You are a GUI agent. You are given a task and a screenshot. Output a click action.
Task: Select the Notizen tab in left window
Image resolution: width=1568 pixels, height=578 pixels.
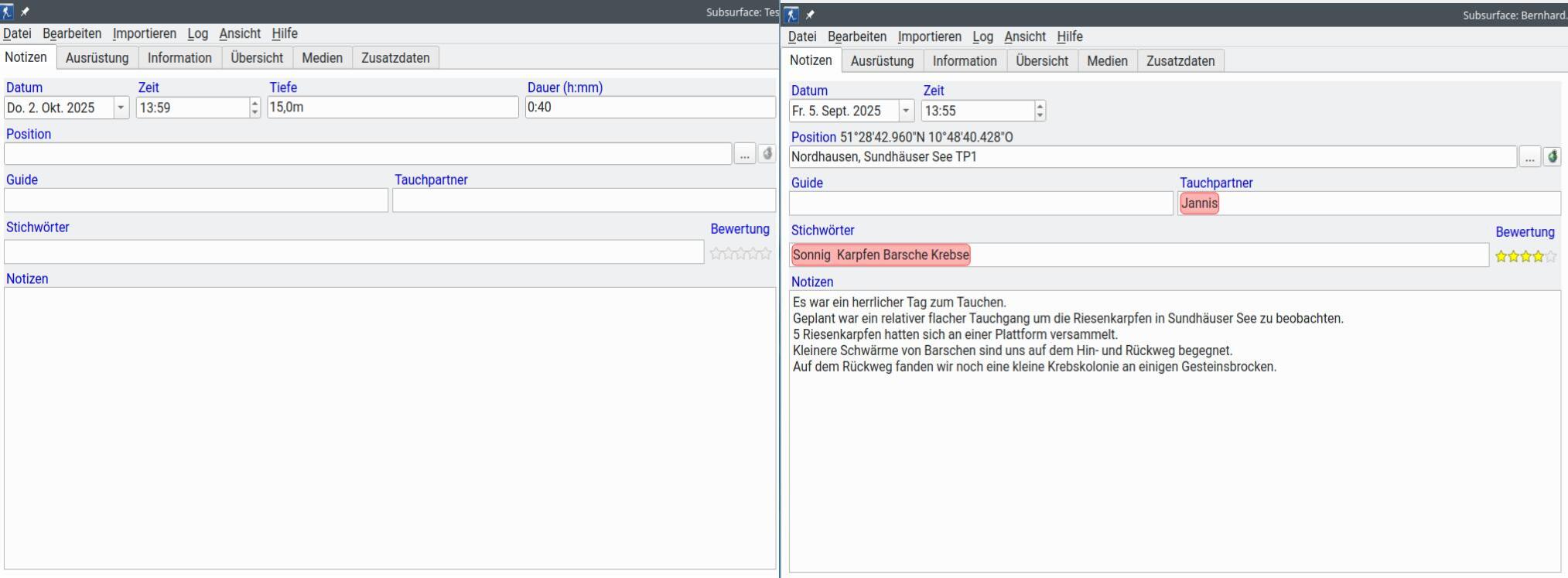coord(26,57)
